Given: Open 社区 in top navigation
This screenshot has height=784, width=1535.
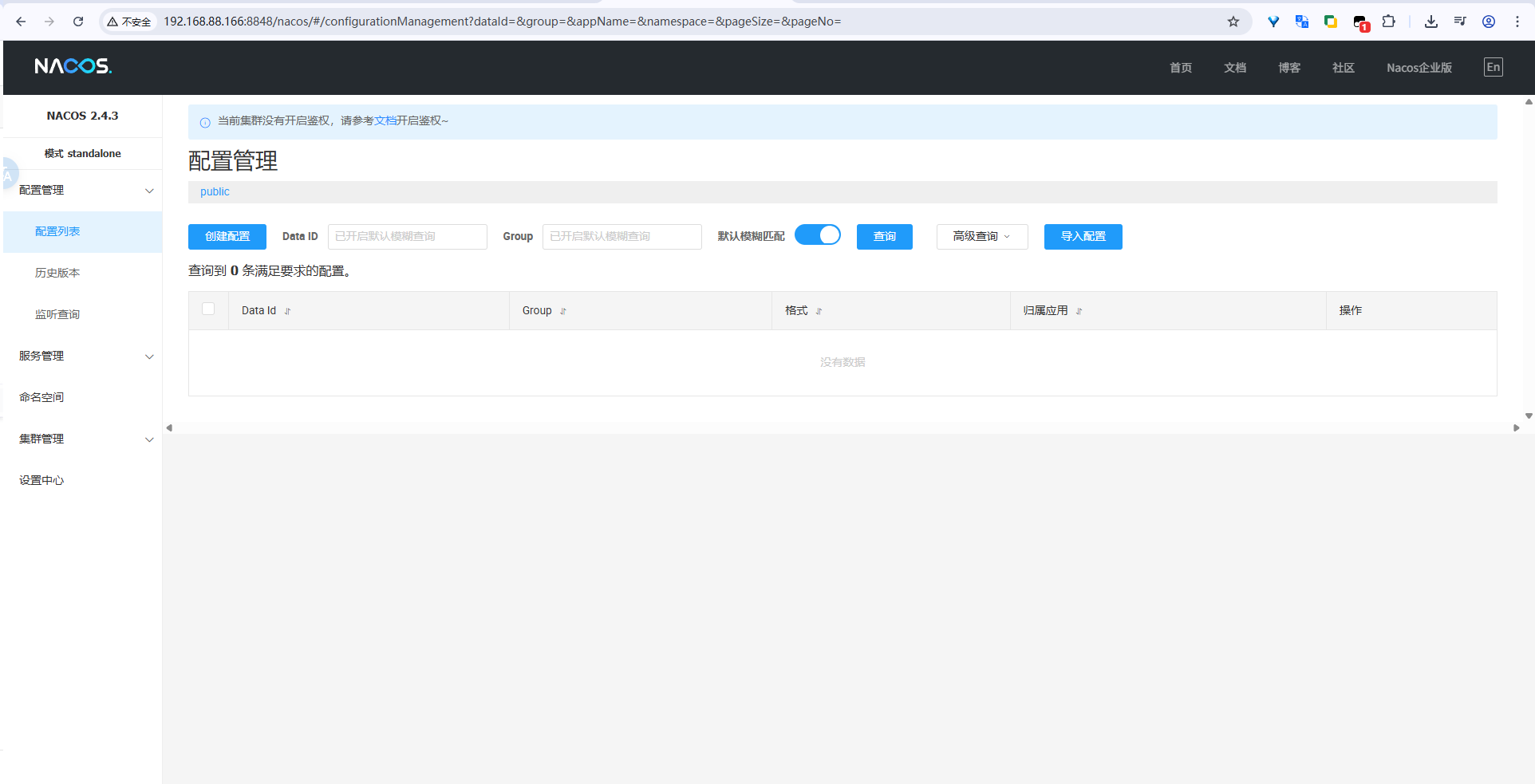Looking at the screenshot, I should pos(1344,68).
